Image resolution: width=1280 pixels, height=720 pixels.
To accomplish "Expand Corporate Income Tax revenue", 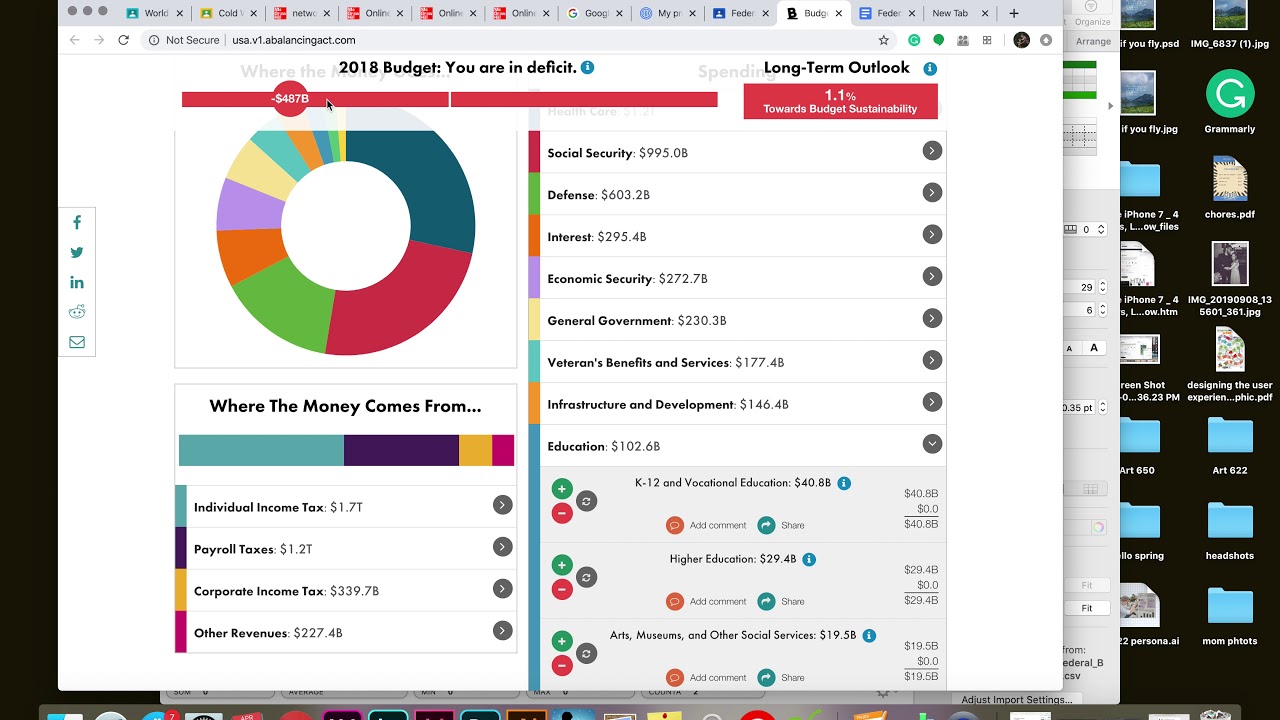I will (x=502, y=589).
